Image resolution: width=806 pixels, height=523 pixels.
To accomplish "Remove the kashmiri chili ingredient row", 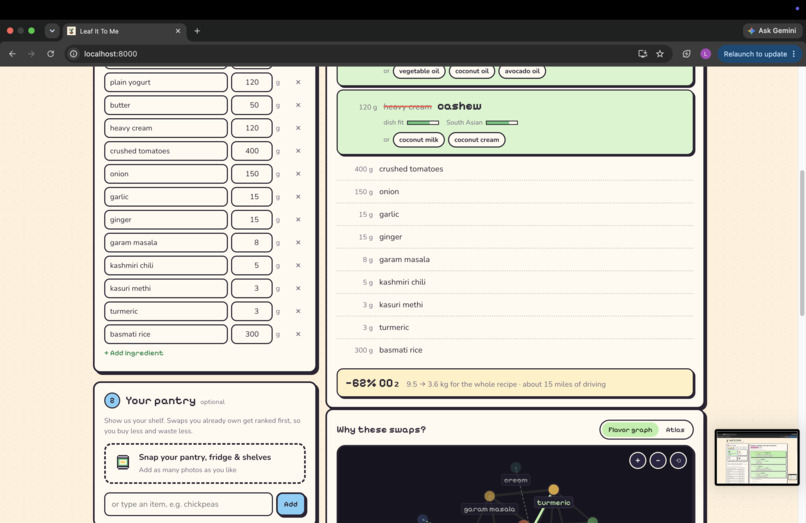I will click(298, 265).
